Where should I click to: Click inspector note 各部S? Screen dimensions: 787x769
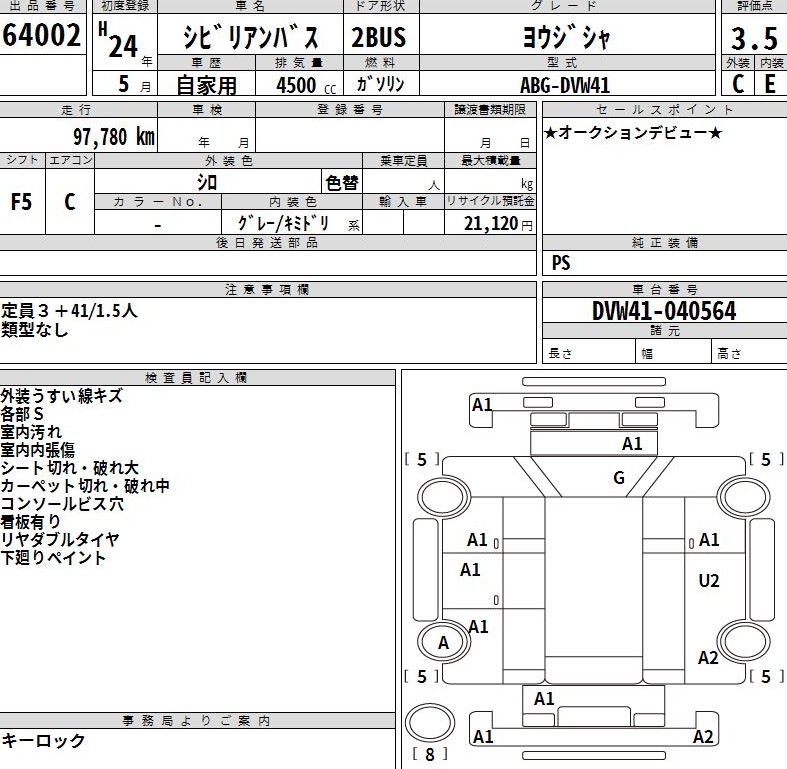pos(22,414)
